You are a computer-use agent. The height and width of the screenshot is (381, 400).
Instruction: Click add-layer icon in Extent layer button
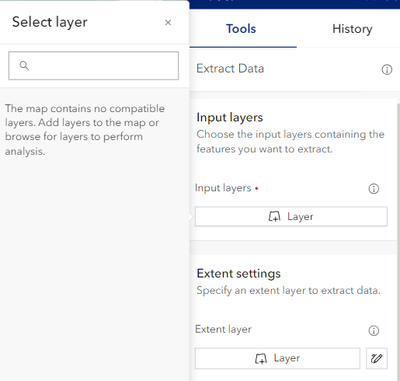[x=261, y=359]
